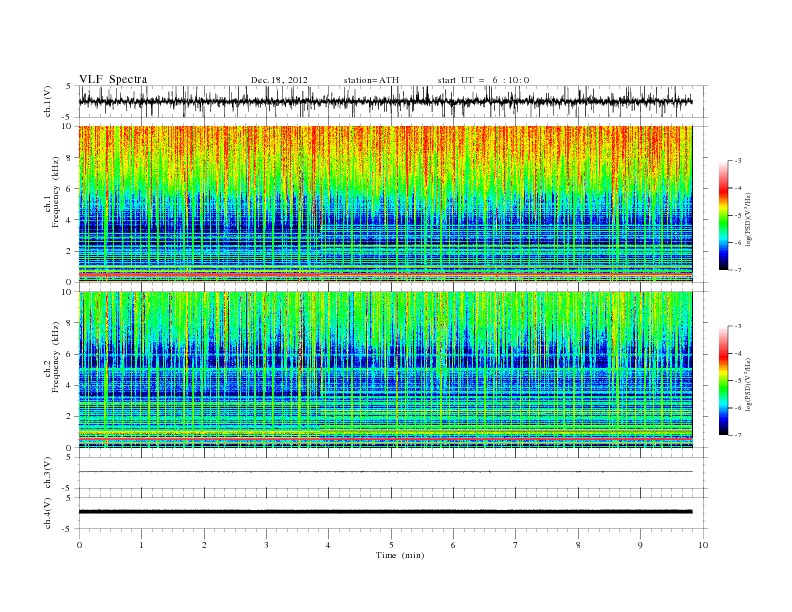Viewport: 792px width, 612px height.
Task: Click time axis tick label "4"
Action: click(328, 545)
